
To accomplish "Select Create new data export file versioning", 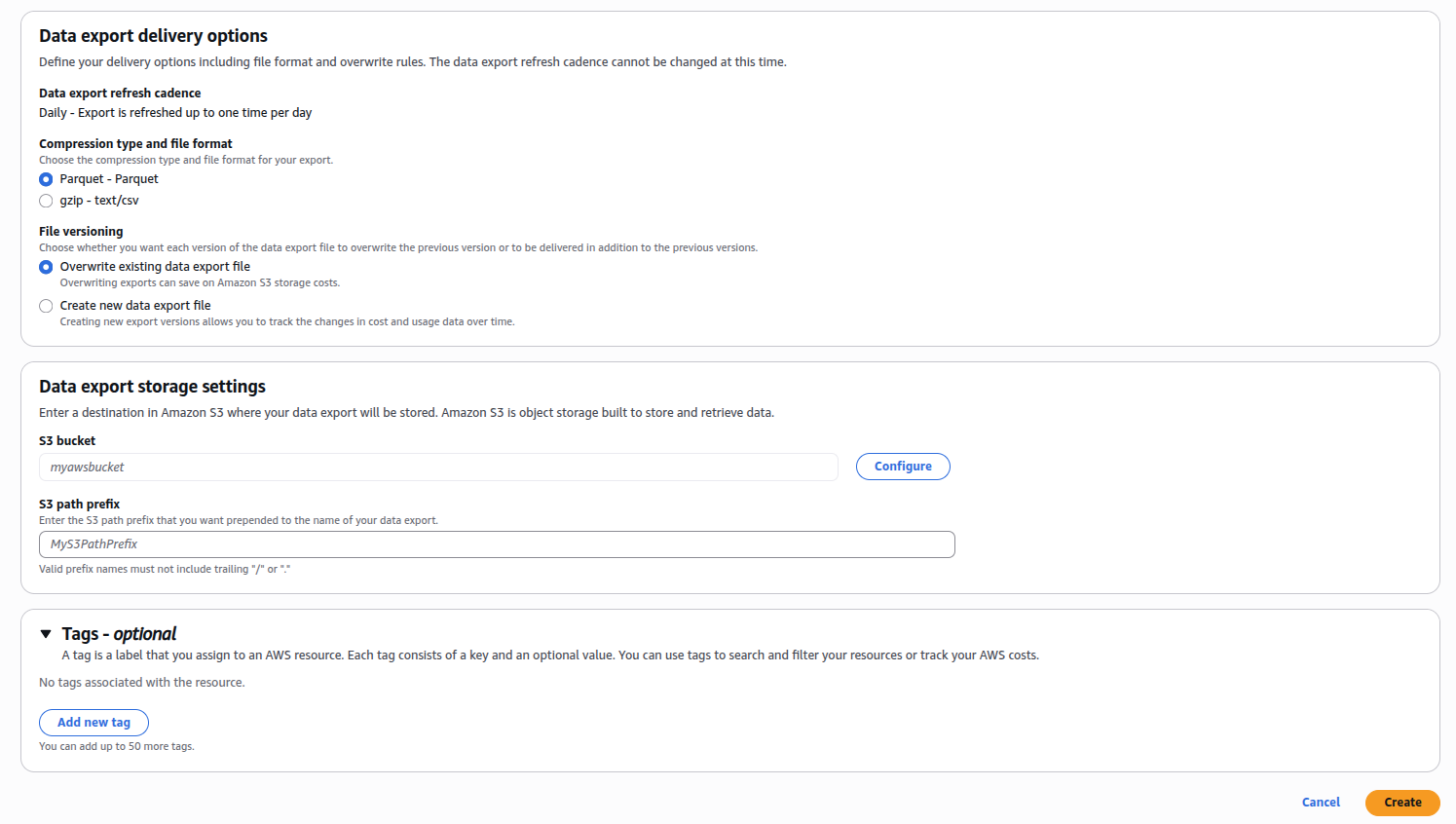I will click(46, 306).
